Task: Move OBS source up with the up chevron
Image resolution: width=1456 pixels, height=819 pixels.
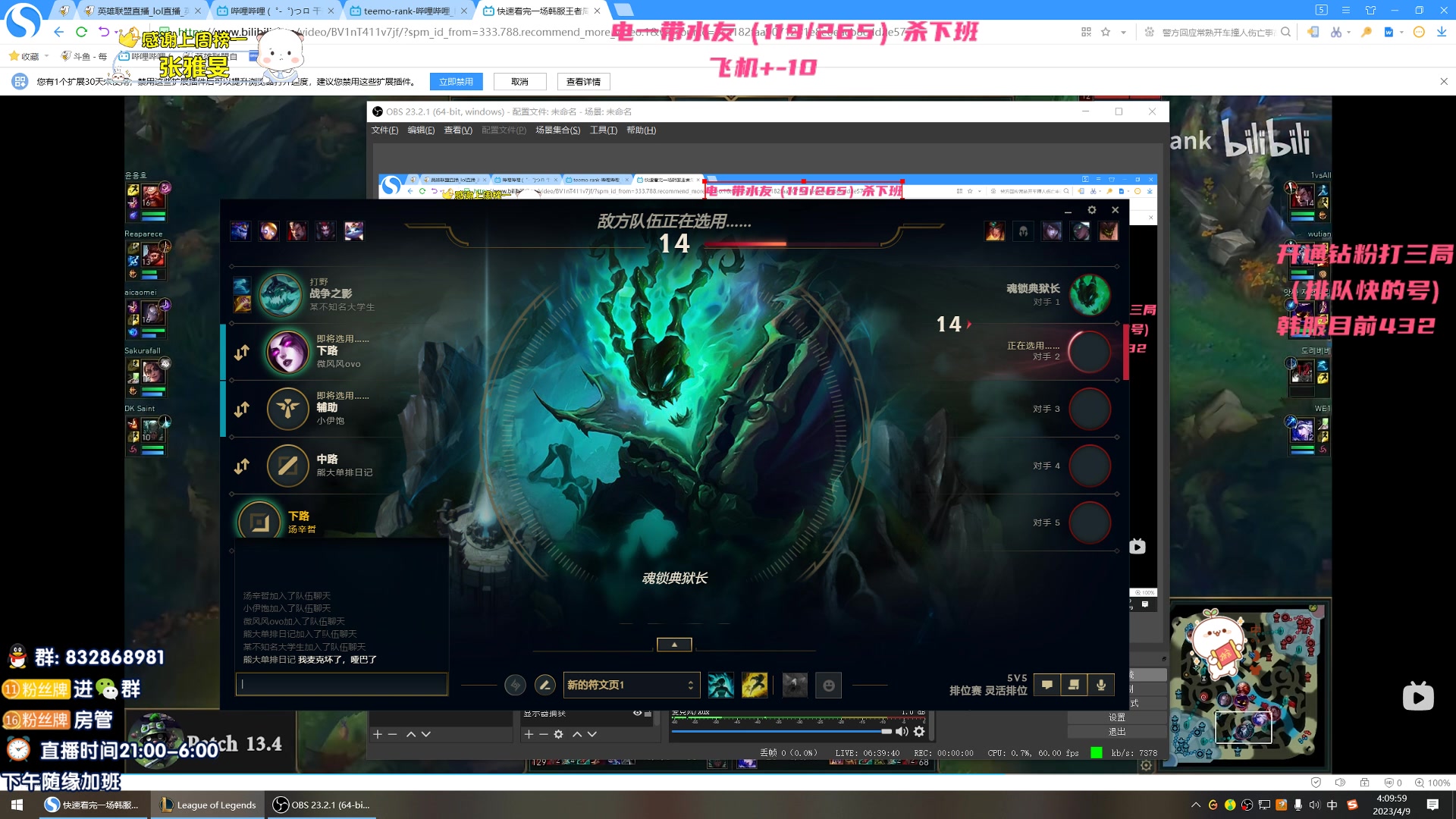Action: (577, 734)
